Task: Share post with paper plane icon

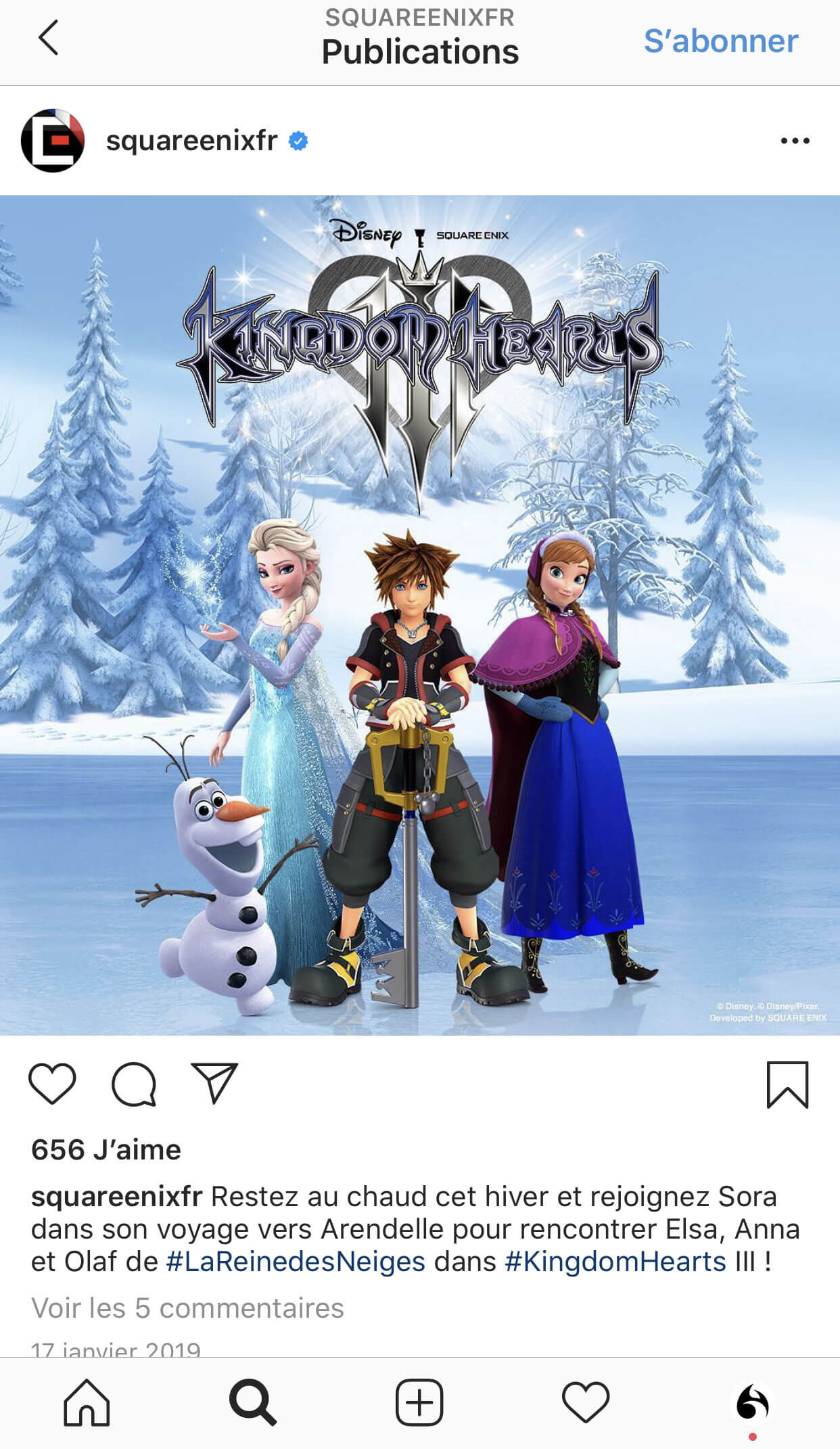Action: coord(214,1083)
